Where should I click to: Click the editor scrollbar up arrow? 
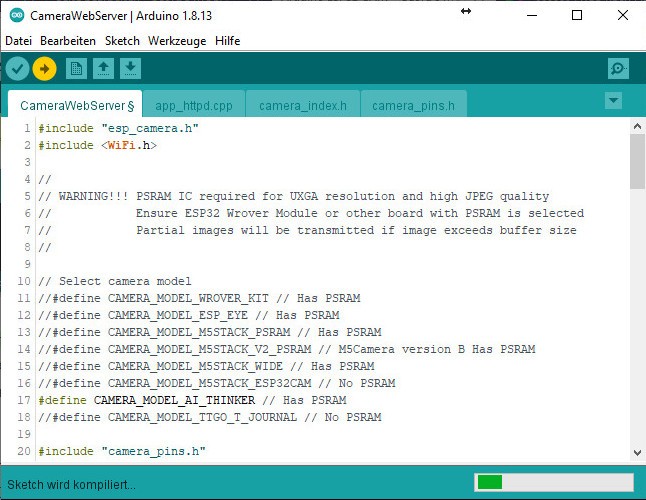637,126
